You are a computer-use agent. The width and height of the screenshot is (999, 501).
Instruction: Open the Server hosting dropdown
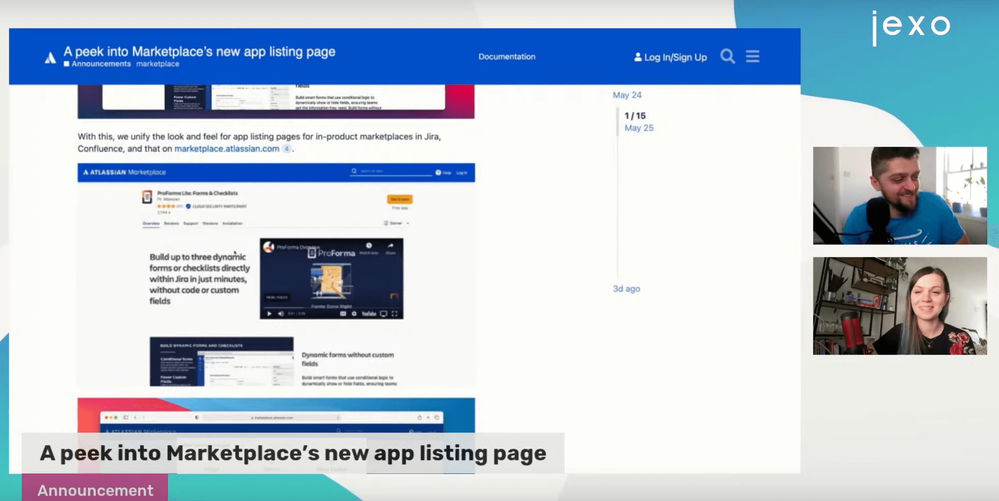[396, 224]
